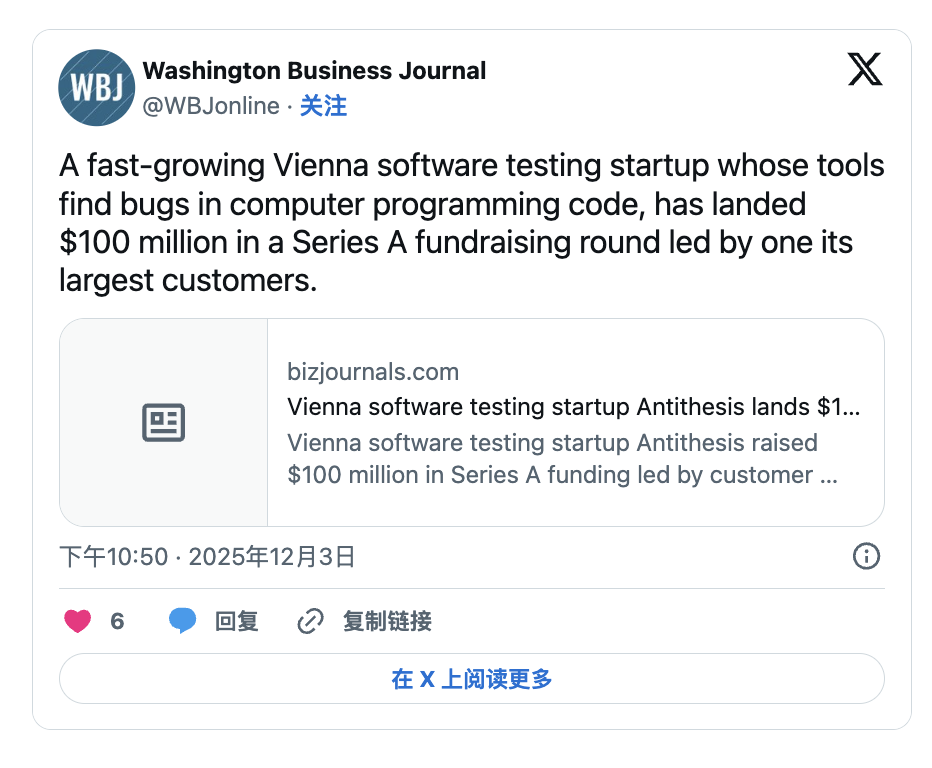
Task: Click the card description about Series A funding
Action: coord(562,459)
